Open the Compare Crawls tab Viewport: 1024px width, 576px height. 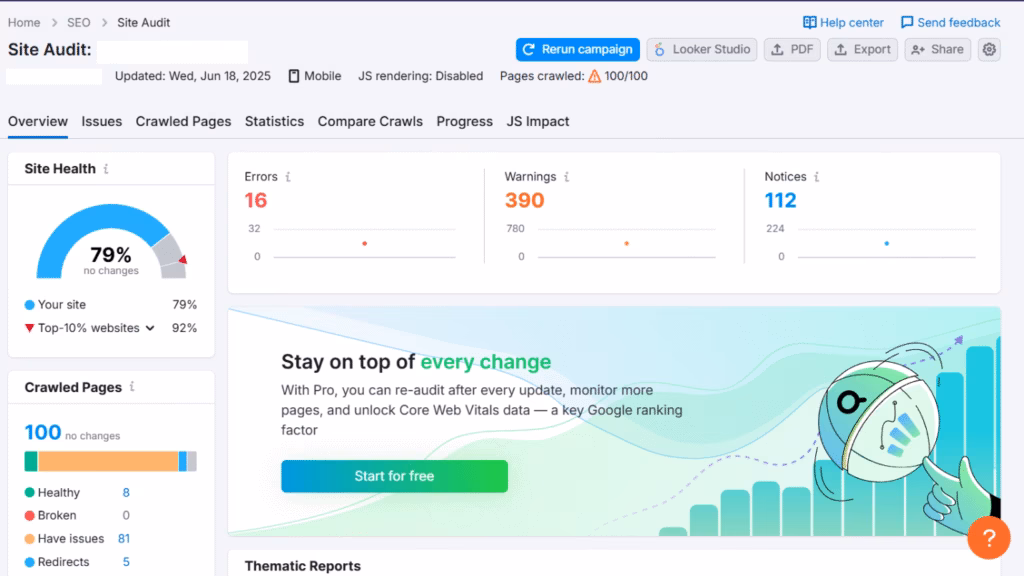[370, 121]
